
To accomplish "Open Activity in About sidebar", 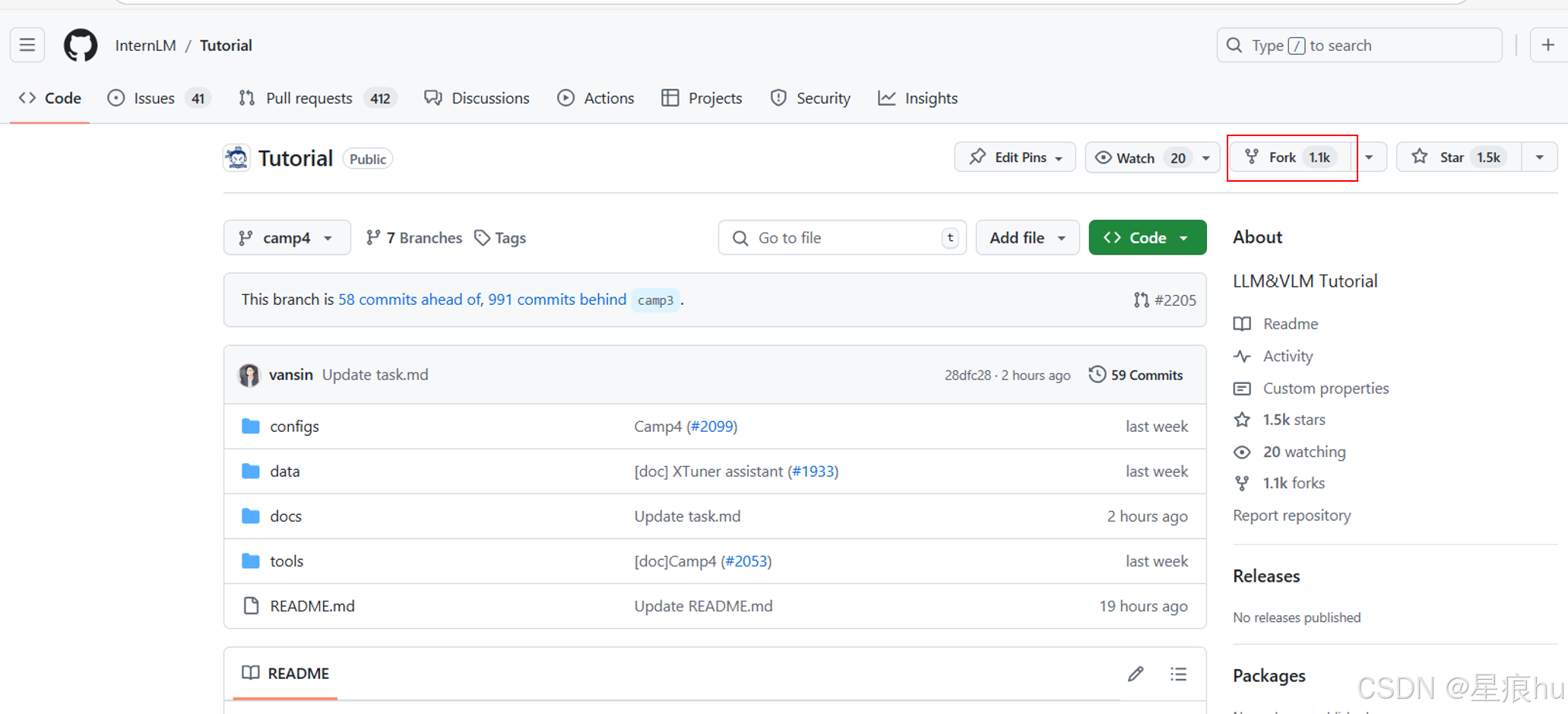I will point(1288,356).
